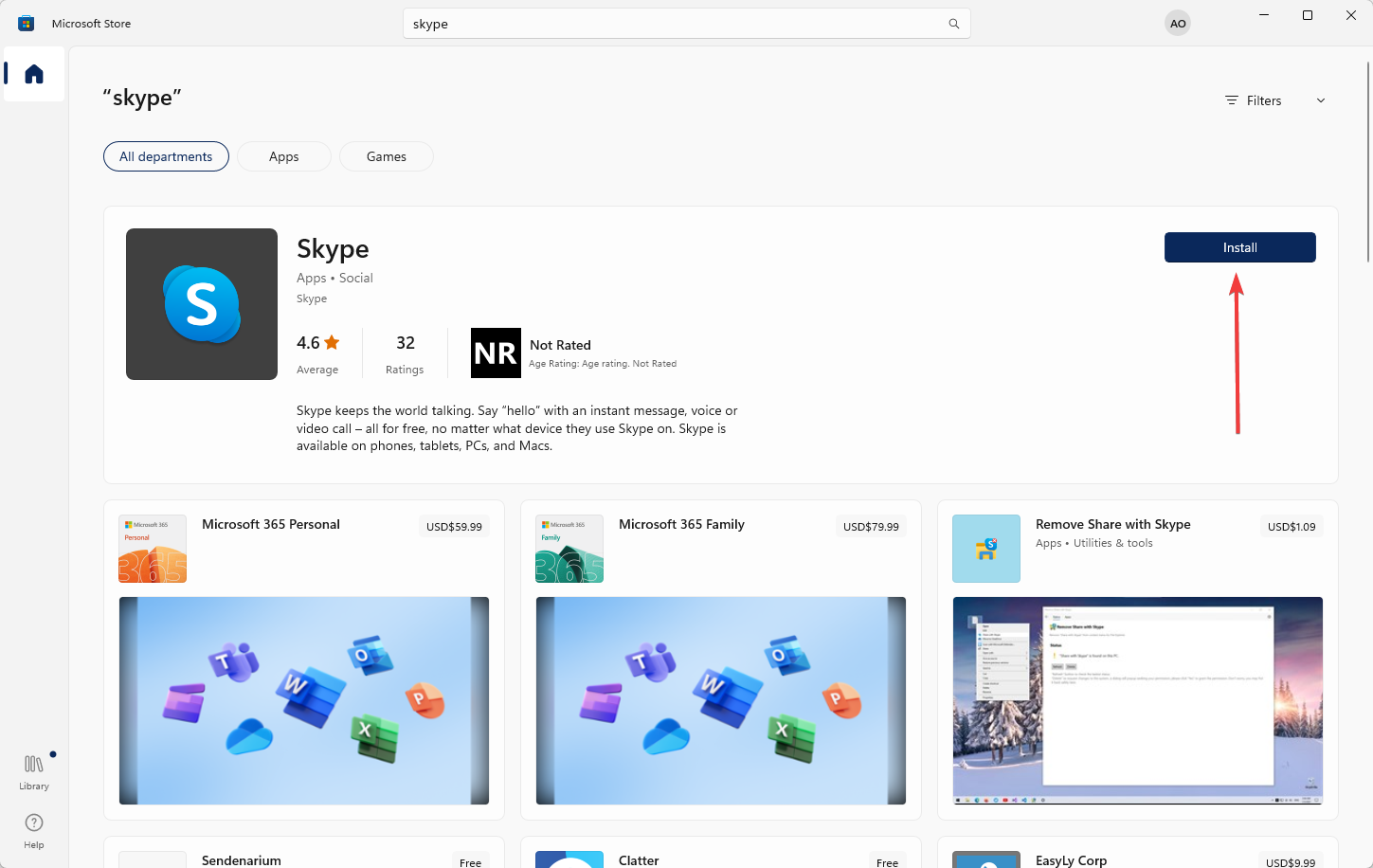Viewport: 1373px width, 868px height.
Task: Open the Home tab in sidebar
Action: [34, 74]
